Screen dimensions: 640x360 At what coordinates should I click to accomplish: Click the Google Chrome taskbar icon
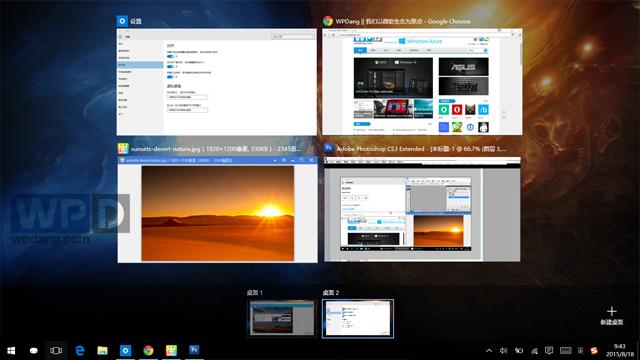[148, 350]
